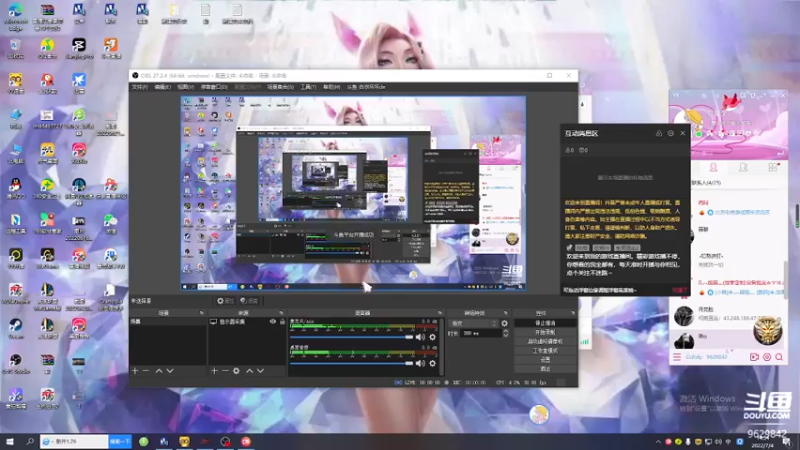This screenshot has height=450, width=800.
Task: Click search icon at YY window bottom
Action: point(779,357)
